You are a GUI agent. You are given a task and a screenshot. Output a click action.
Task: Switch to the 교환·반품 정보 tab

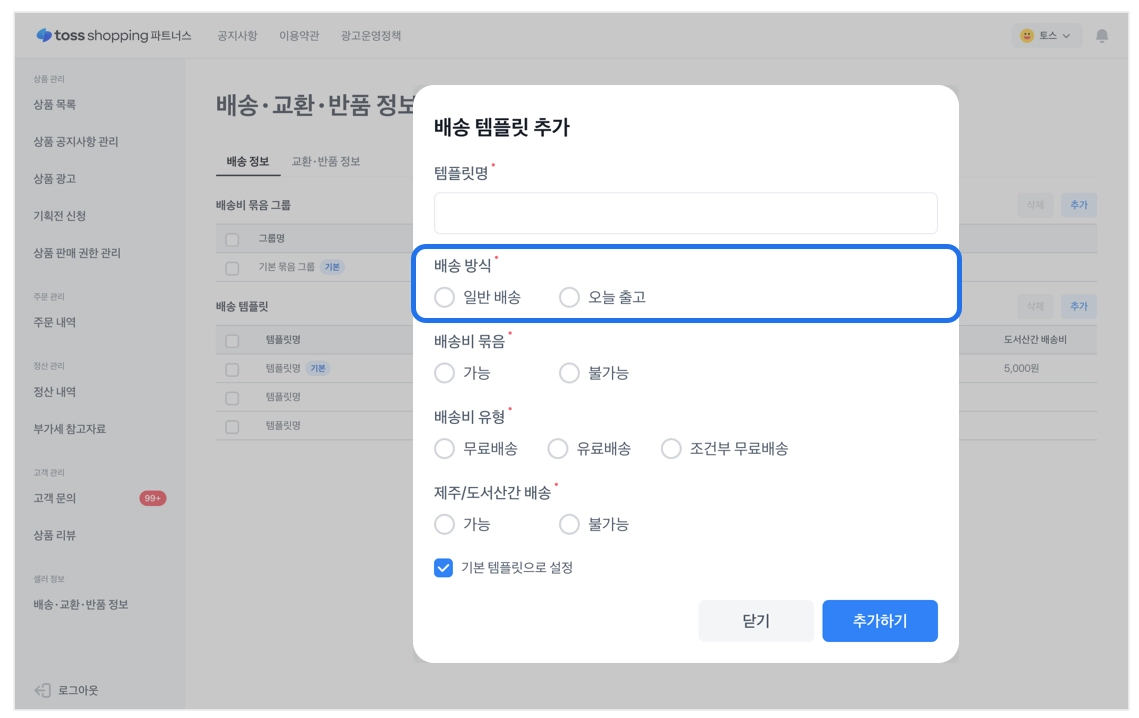point(326,161)
